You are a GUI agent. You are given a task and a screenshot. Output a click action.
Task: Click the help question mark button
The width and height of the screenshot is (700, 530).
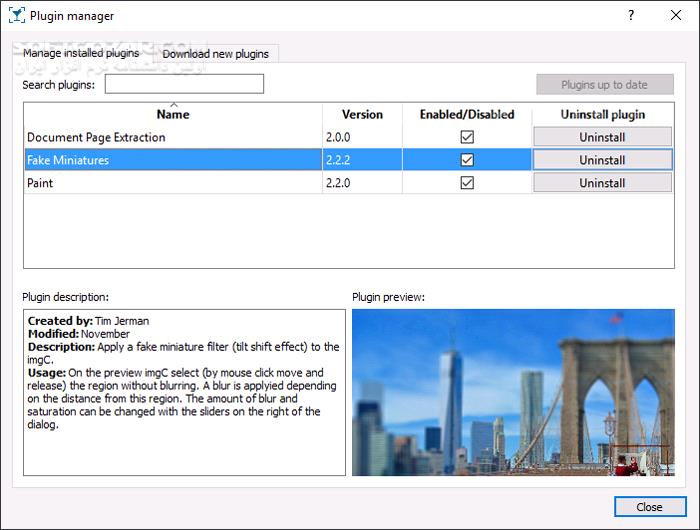[631, 16]
